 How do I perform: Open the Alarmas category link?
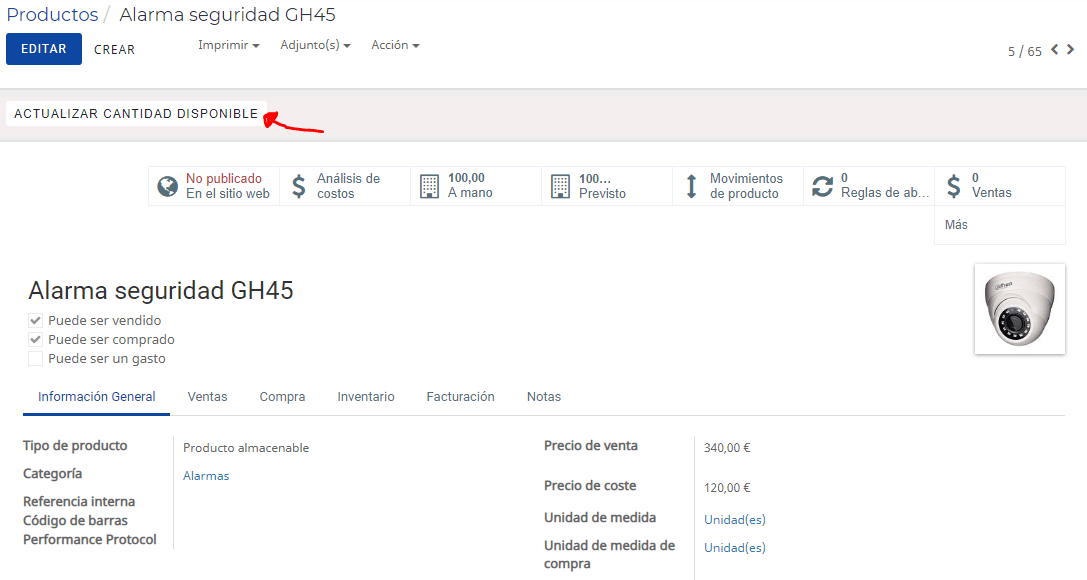tap(206, 476)
